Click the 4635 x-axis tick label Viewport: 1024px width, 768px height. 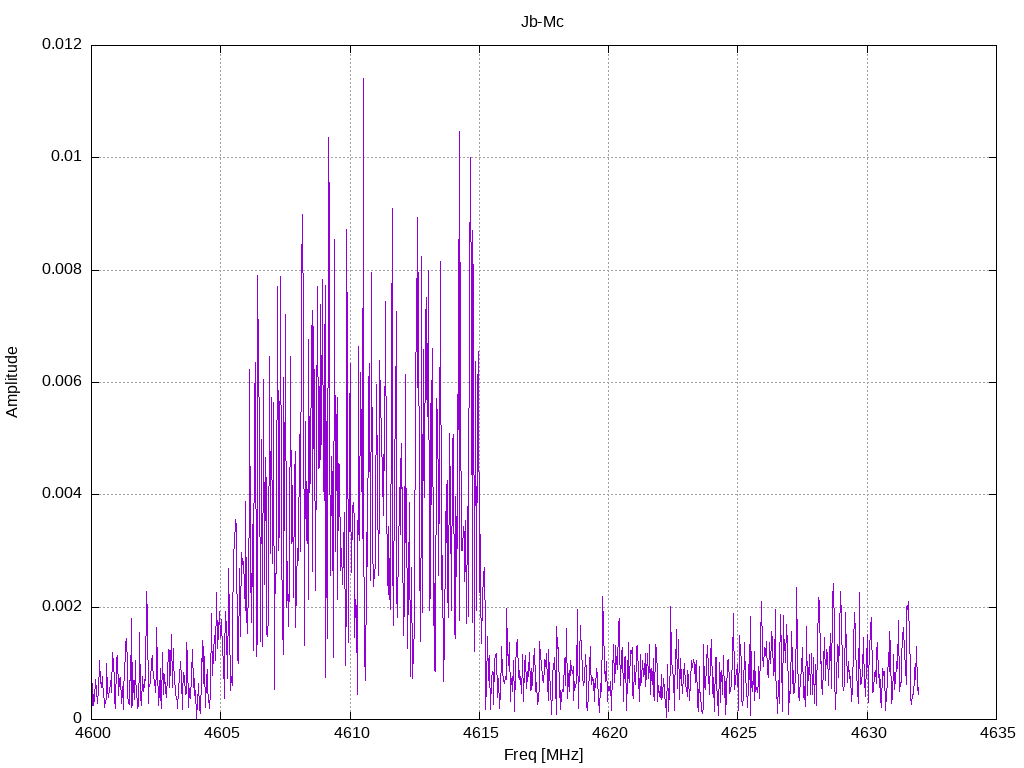(997, 733)
